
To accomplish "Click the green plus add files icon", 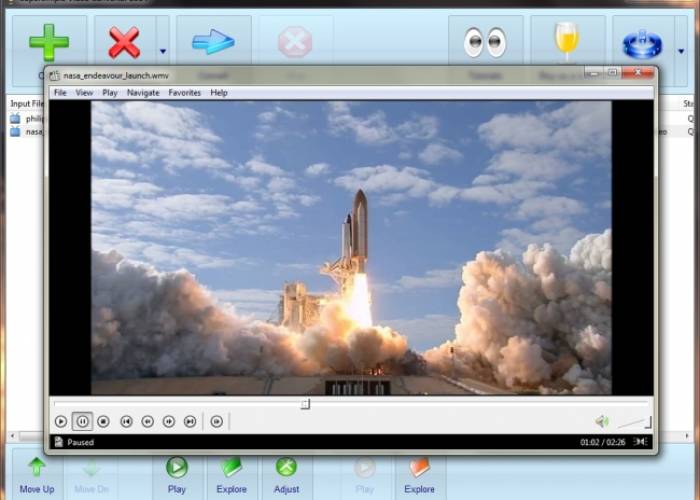I will [x=49, y=42].
